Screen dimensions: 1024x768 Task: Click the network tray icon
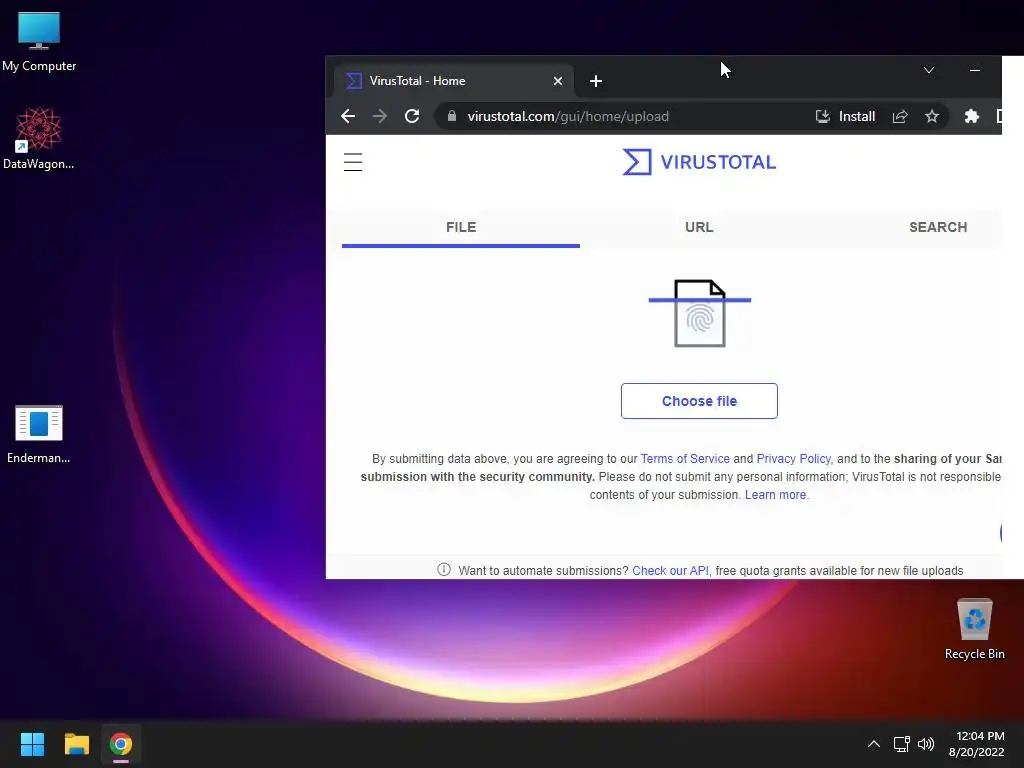902,744
